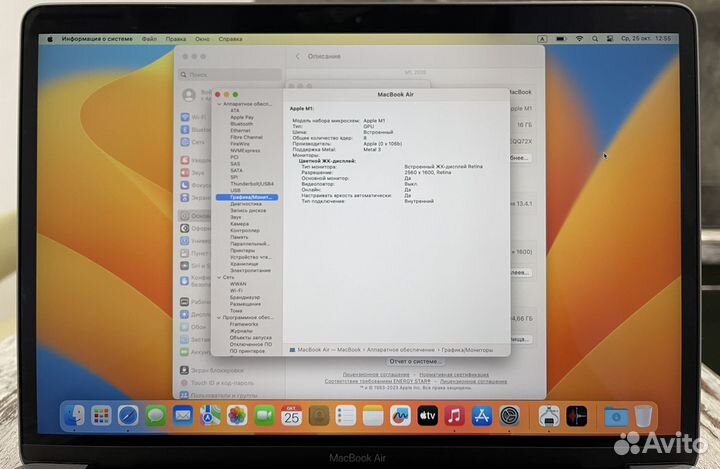720x469 pixels.
Task: Open Reminders app in the Dock
Action: [346, 416]
